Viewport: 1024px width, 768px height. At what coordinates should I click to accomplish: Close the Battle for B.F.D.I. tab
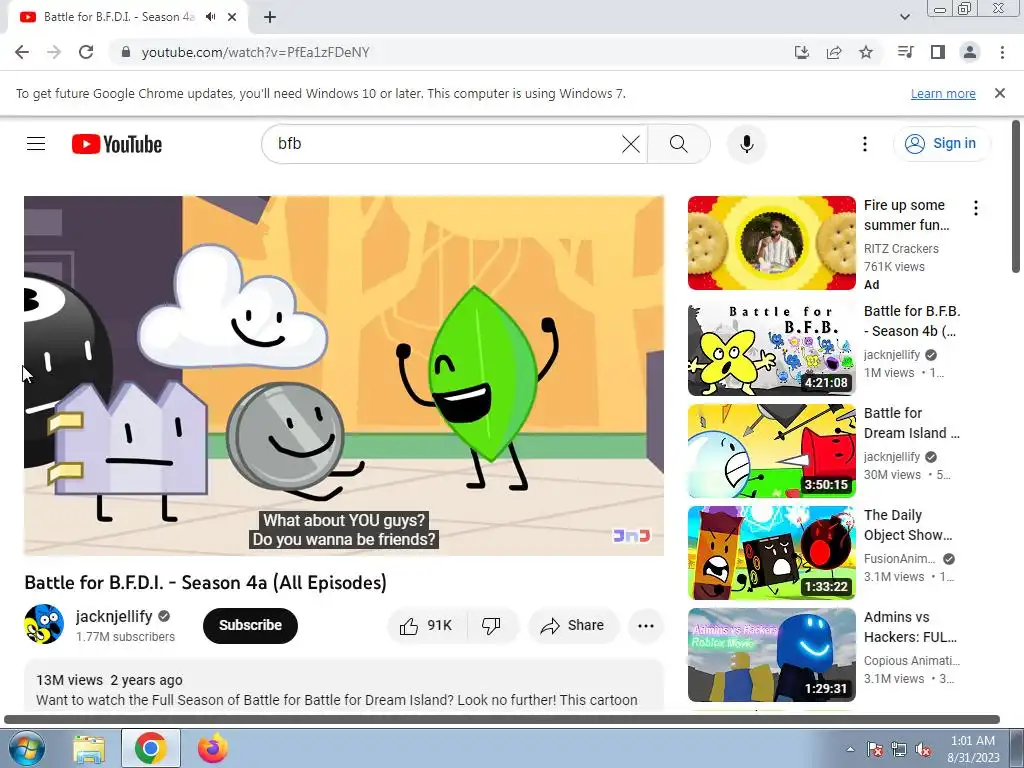pyautogui.click(x=232, y=17)
